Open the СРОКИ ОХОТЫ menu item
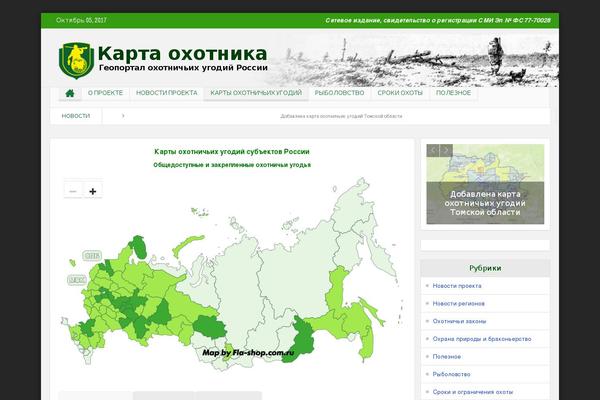 [x=400, y=93]
